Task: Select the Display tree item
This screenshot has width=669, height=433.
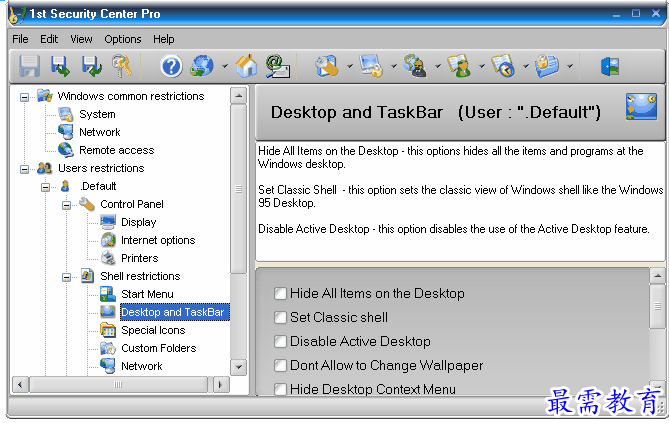Action: [x=139, y=222]
